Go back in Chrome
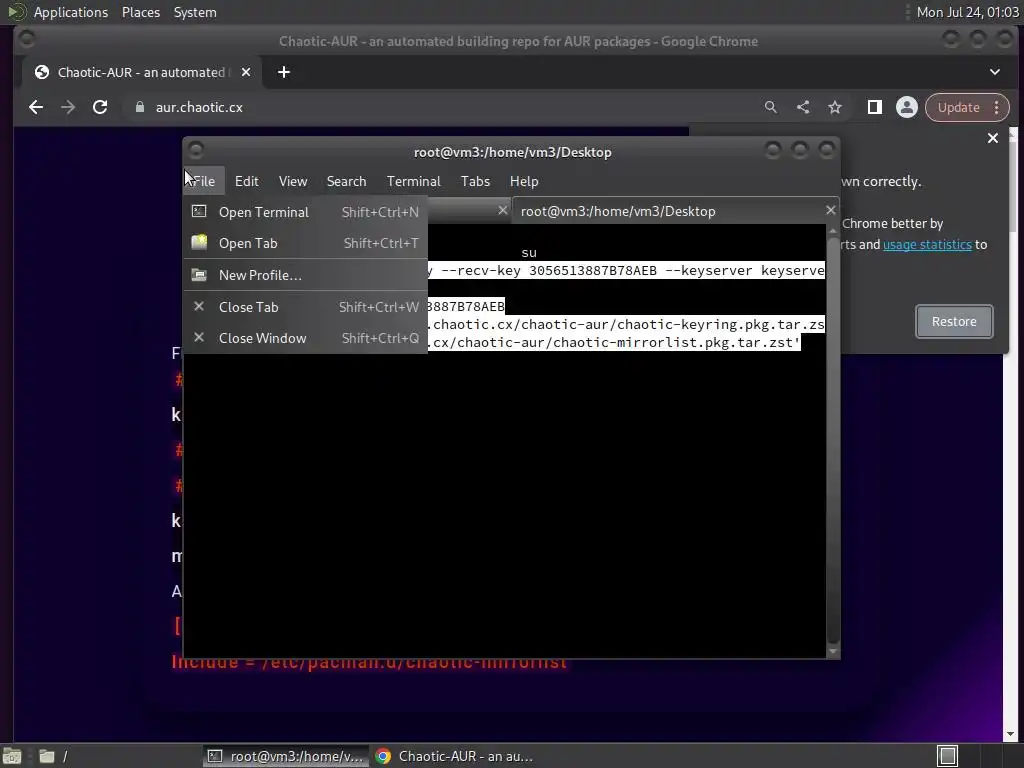This screenshot has height=768, width=1024. click(x=36, y=107)
